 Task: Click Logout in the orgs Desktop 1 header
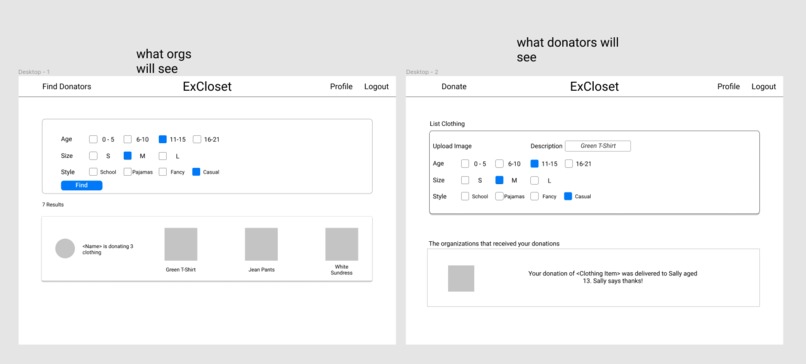tap(376, 86)
